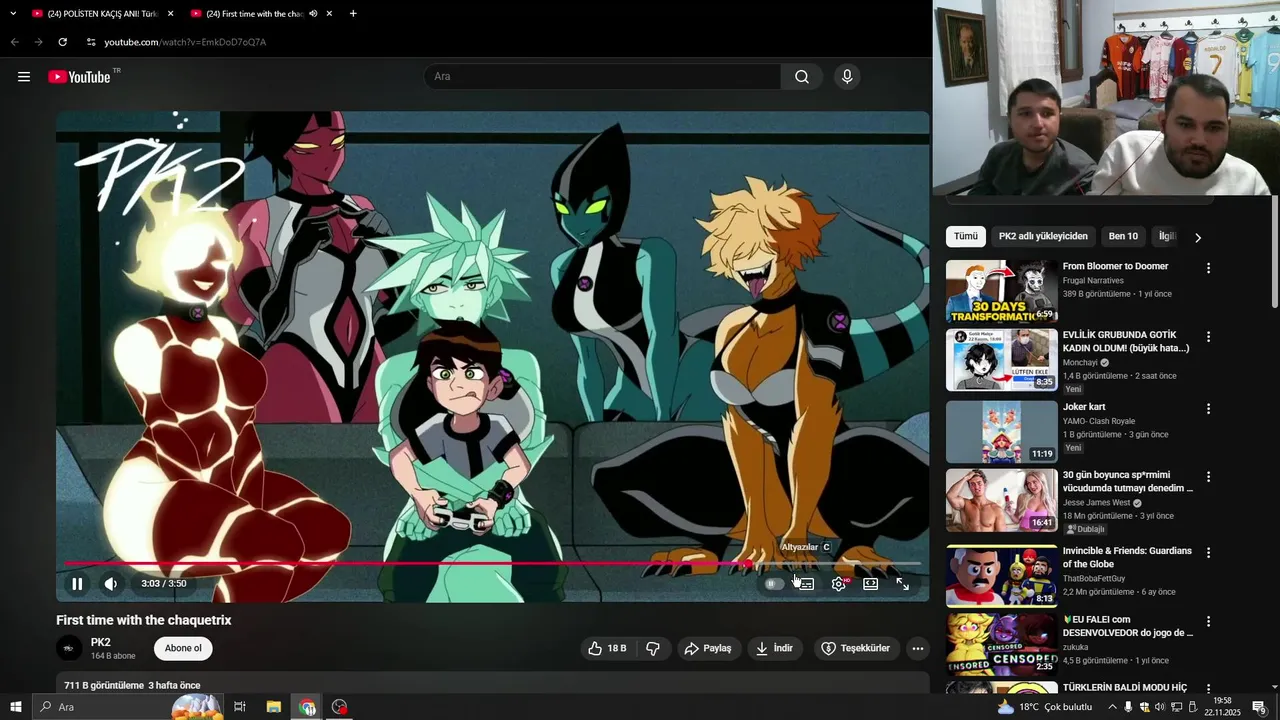Dislike the video with thumbs-down

click(x=653, y=648)
